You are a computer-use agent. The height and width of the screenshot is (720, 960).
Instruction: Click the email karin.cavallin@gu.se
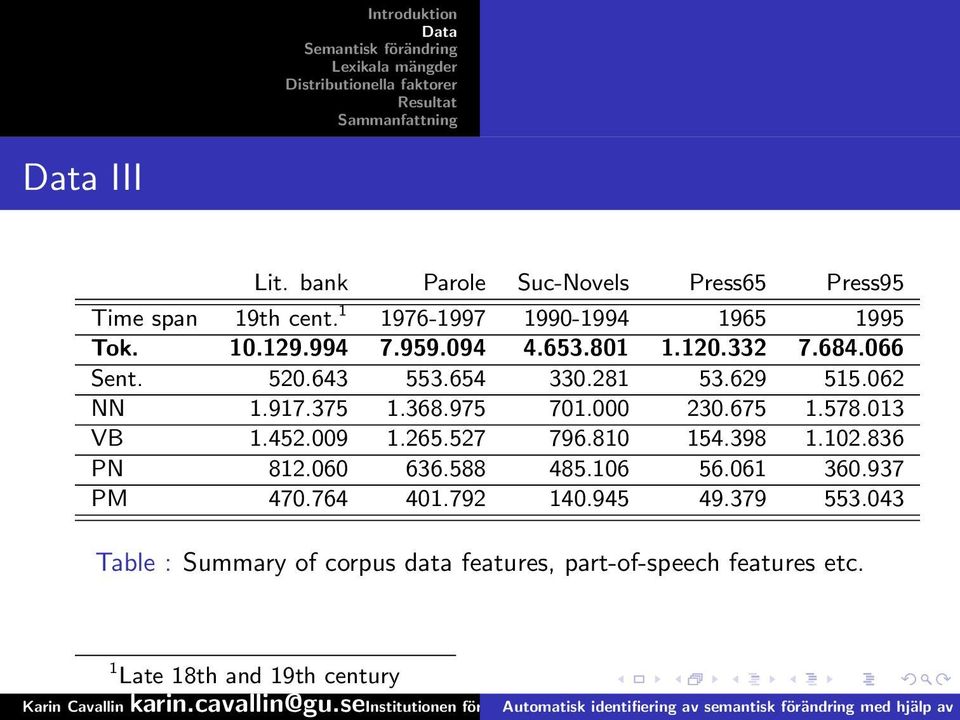[248, 703]
